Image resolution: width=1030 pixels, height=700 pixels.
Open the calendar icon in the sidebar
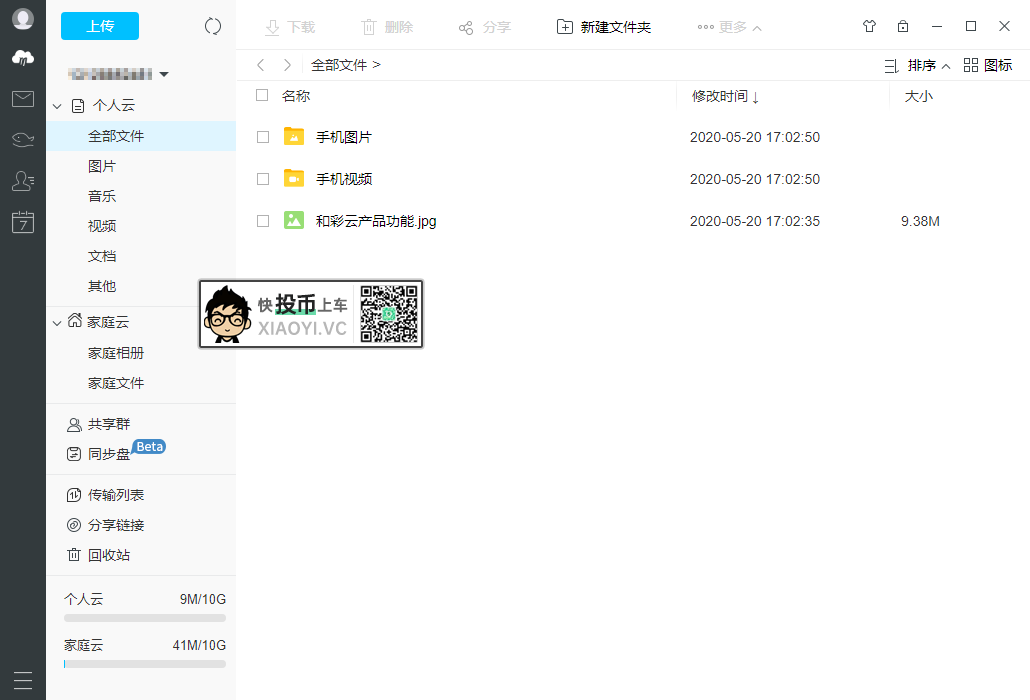tap(21, 222)
